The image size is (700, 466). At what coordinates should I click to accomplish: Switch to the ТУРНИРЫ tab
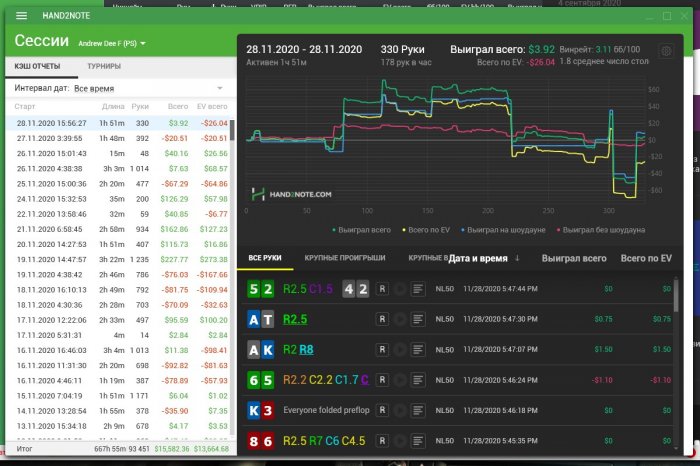[x=104, y=66]
